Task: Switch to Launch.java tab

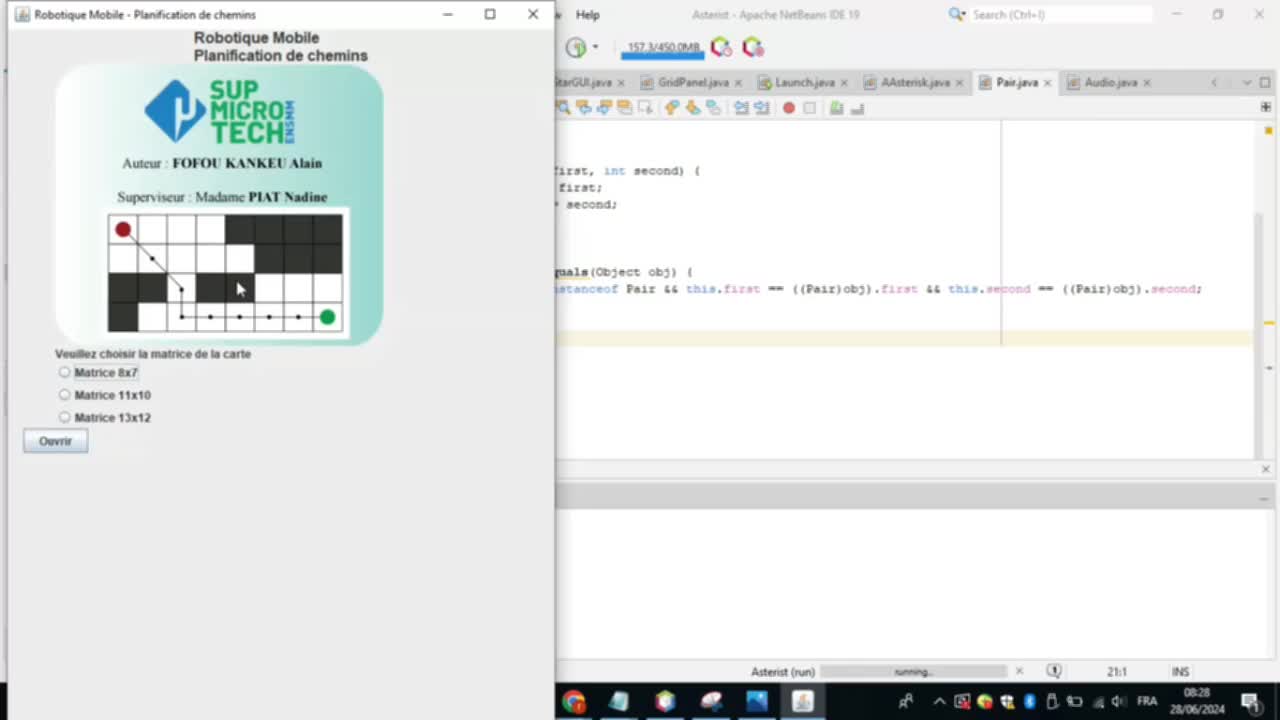Action: pos(804,83)
